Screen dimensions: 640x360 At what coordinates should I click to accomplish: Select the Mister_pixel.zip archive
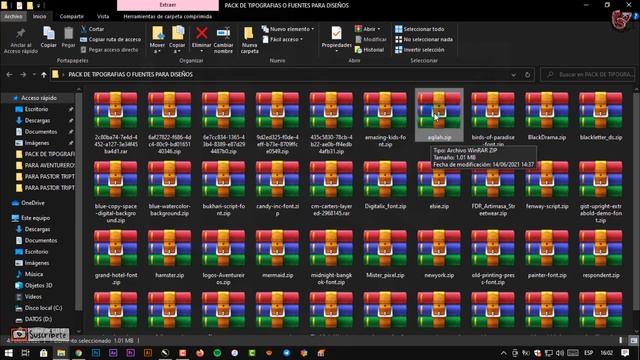(385, 254)
